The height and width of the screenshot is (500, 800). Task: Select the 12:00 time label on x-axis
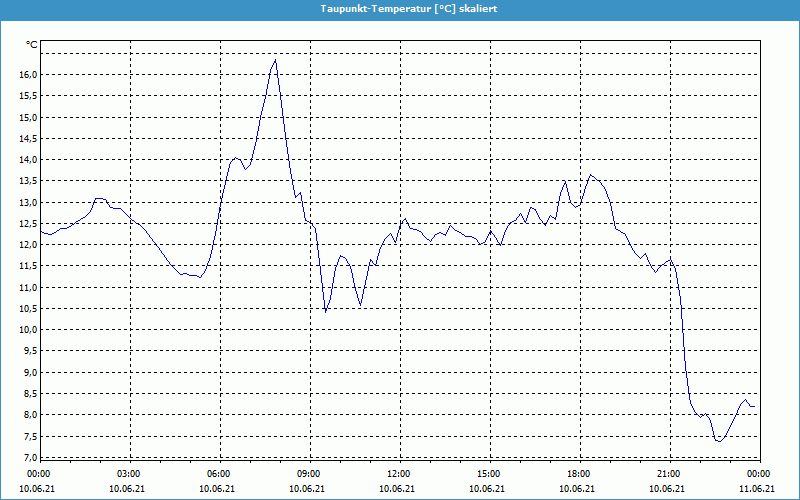coord(399,474)
